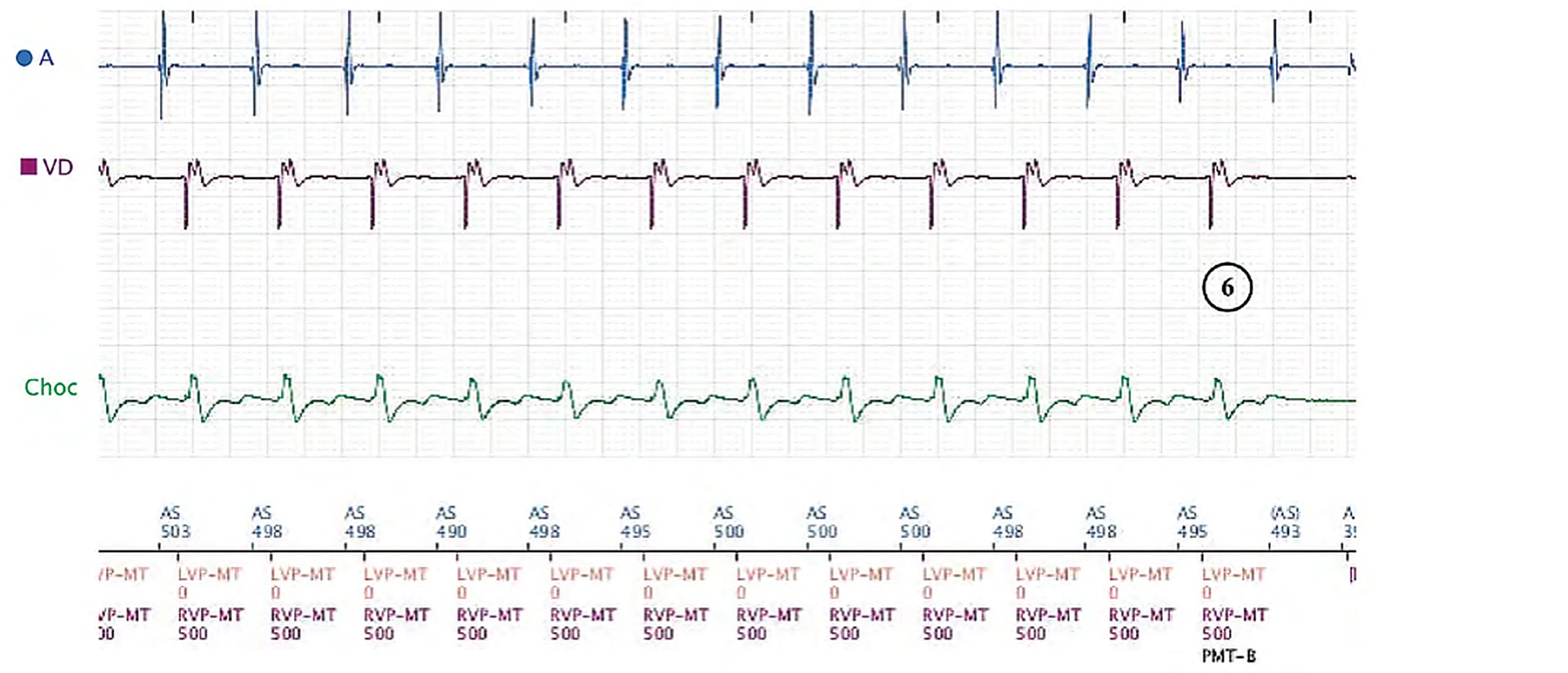The width and height of the screenshot is (1568, 673).
Task: Click the RVP-MT marker directly above PMT-B
Action: point(1234,624)
